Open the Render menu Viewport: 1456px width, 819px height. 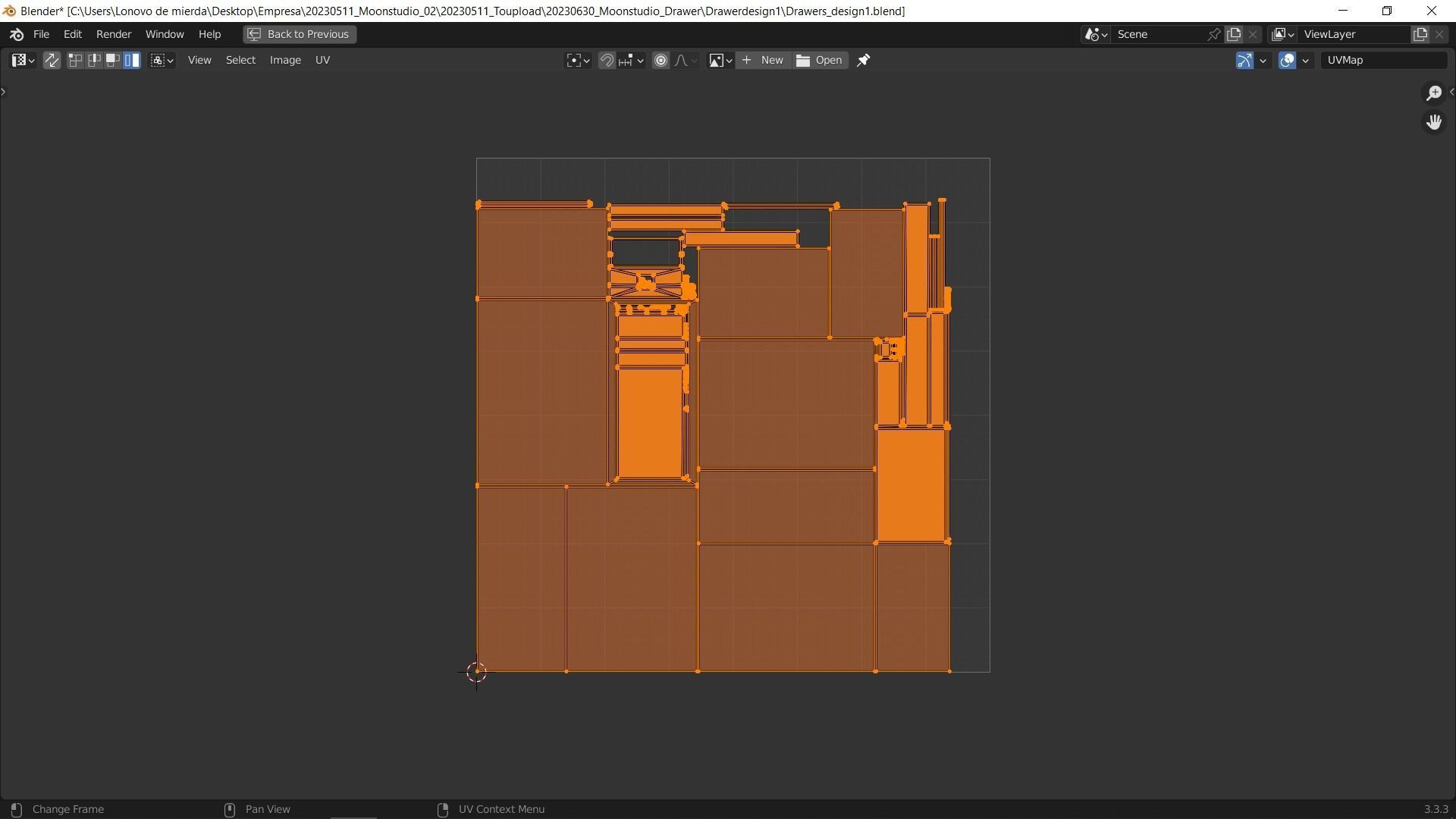(114, 34)
